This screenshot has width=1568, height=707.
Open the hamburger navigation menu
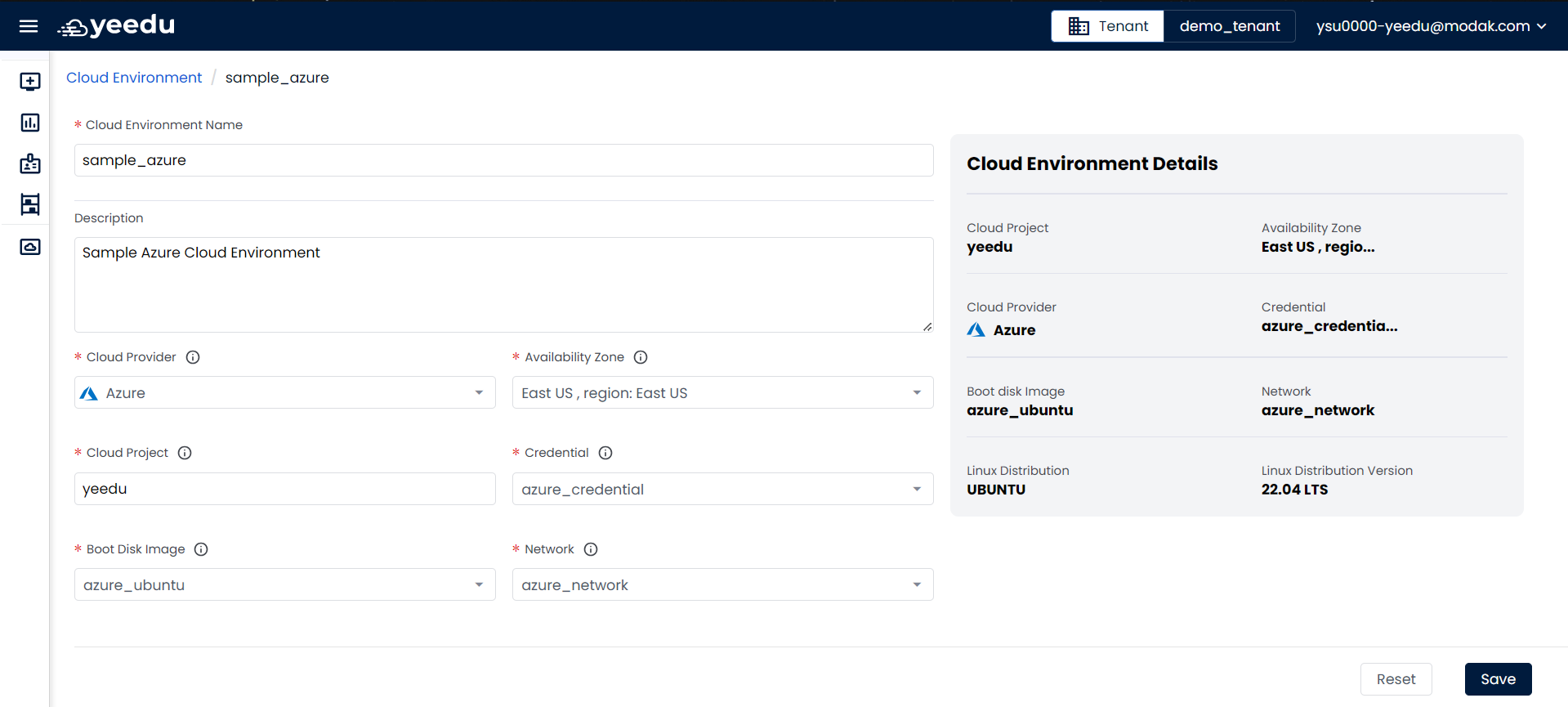tap(29, 26)
